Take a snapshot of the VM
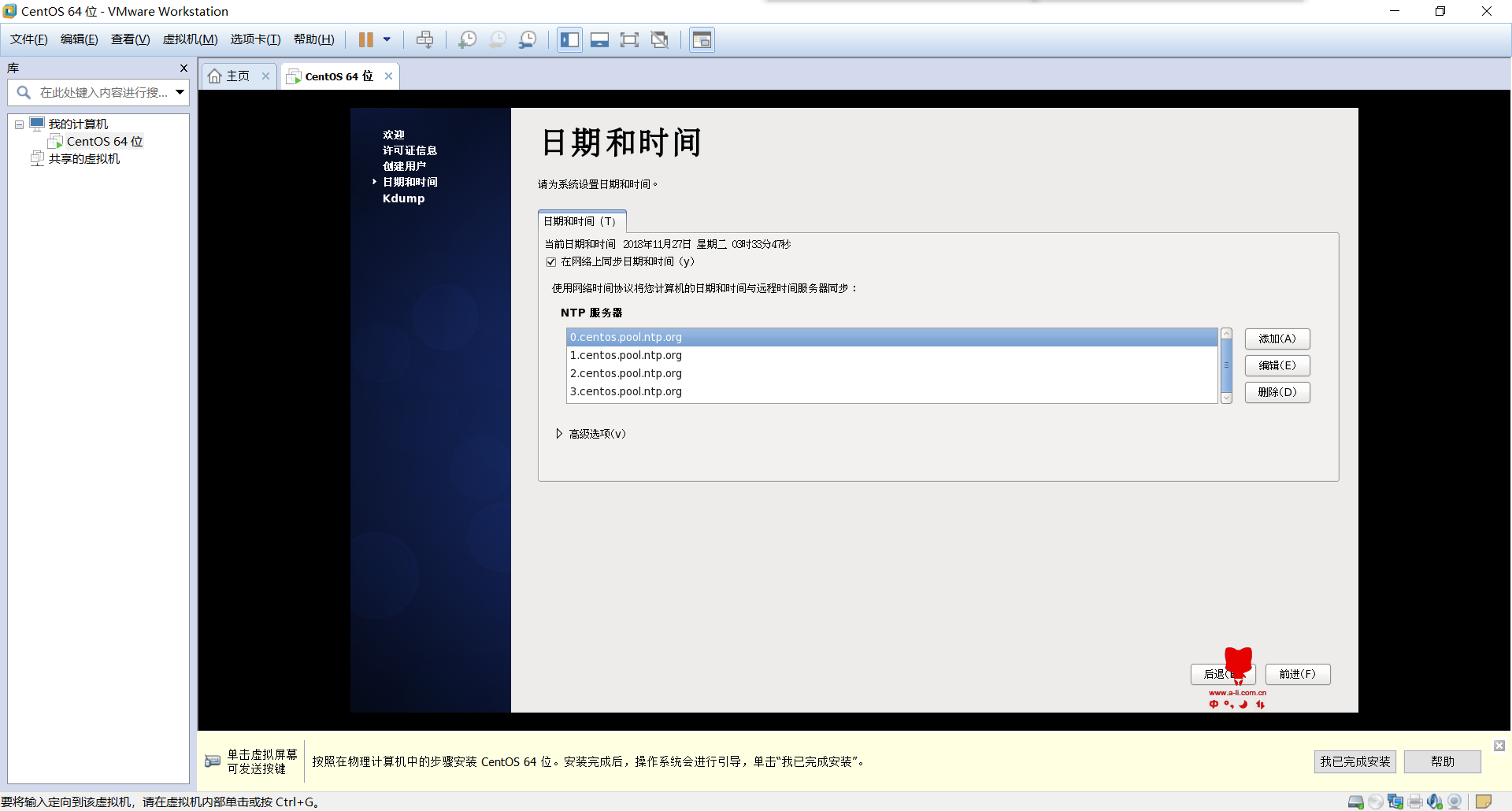 (467, 39)
